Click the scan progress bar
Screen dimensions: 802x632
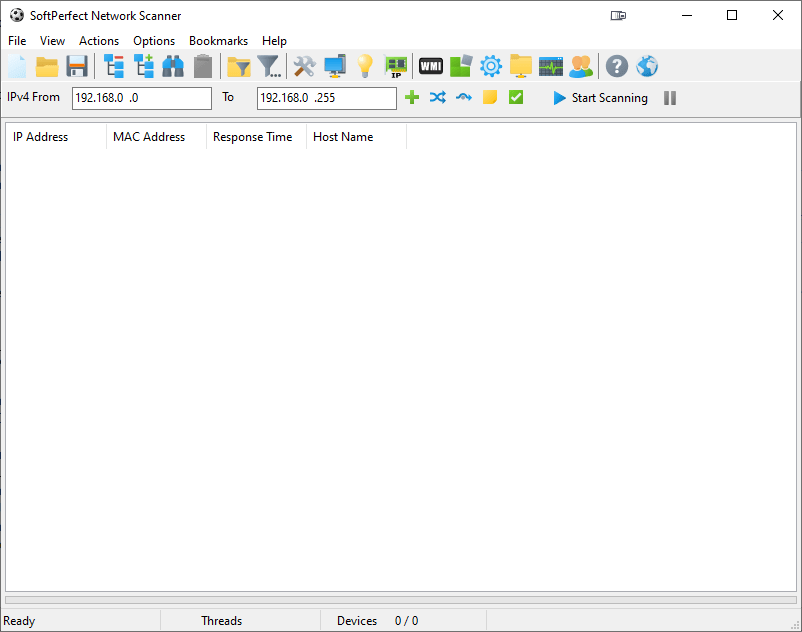click(401, 600)
